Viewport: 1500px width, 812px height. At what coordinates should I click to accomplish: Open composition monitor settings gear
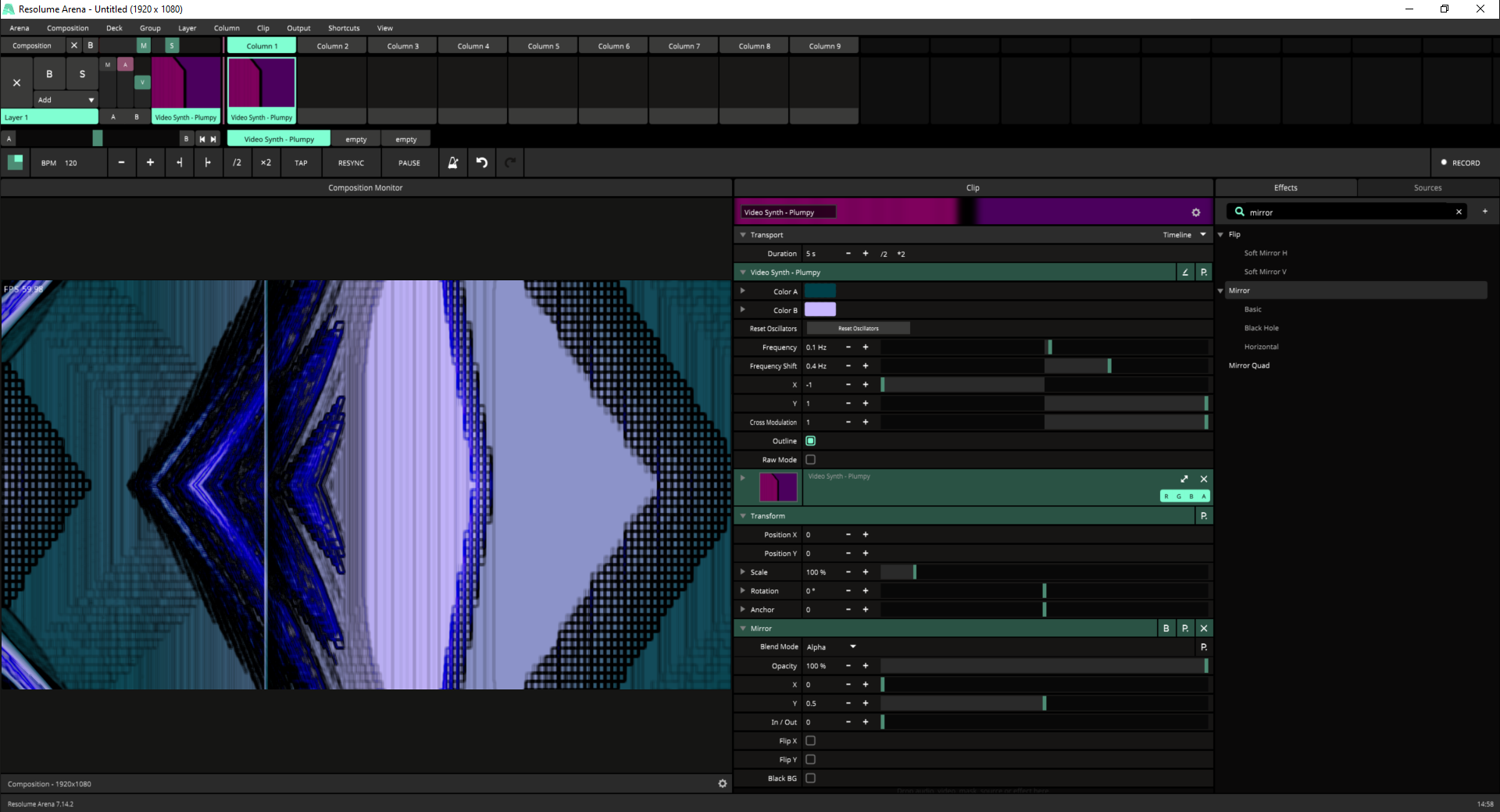click(722, 783)
